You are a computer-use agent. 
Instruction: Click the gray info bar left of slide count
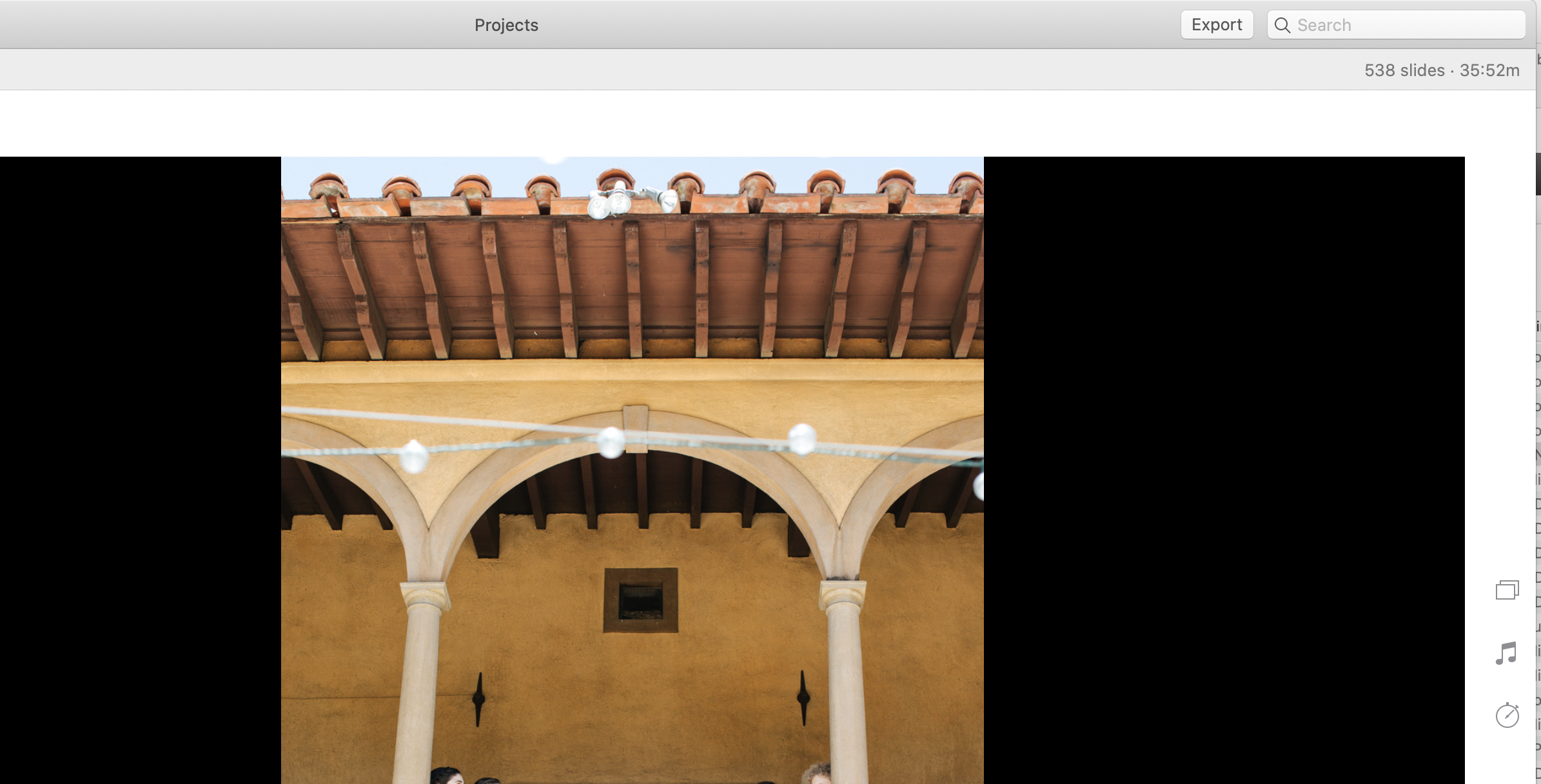(x=645, y=70)
